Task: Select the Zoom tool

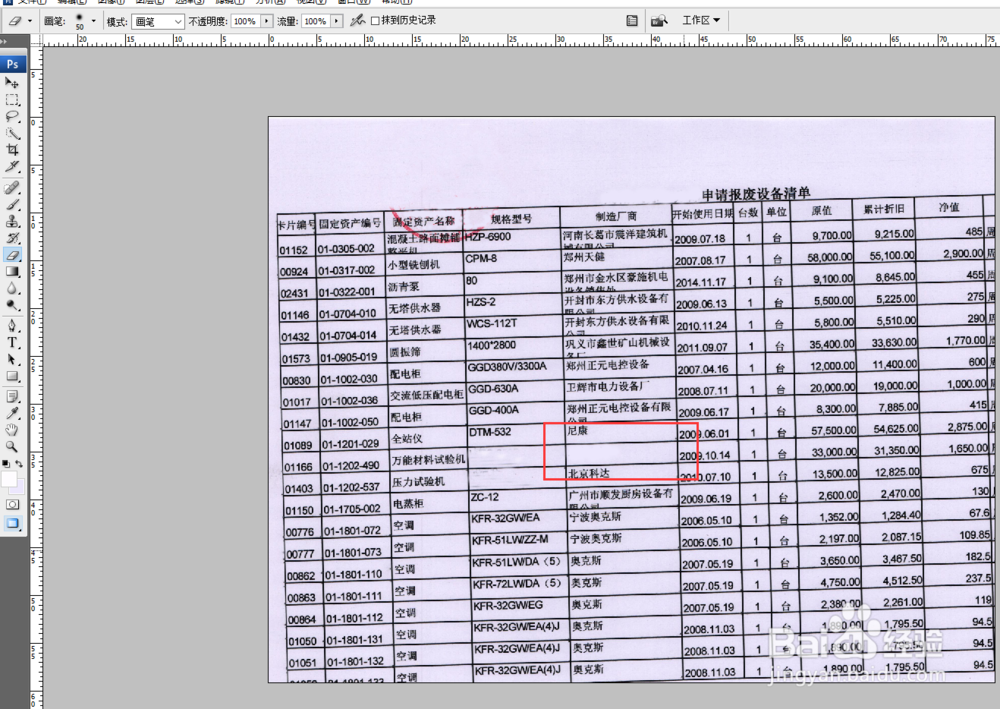Action: [12, 446]
